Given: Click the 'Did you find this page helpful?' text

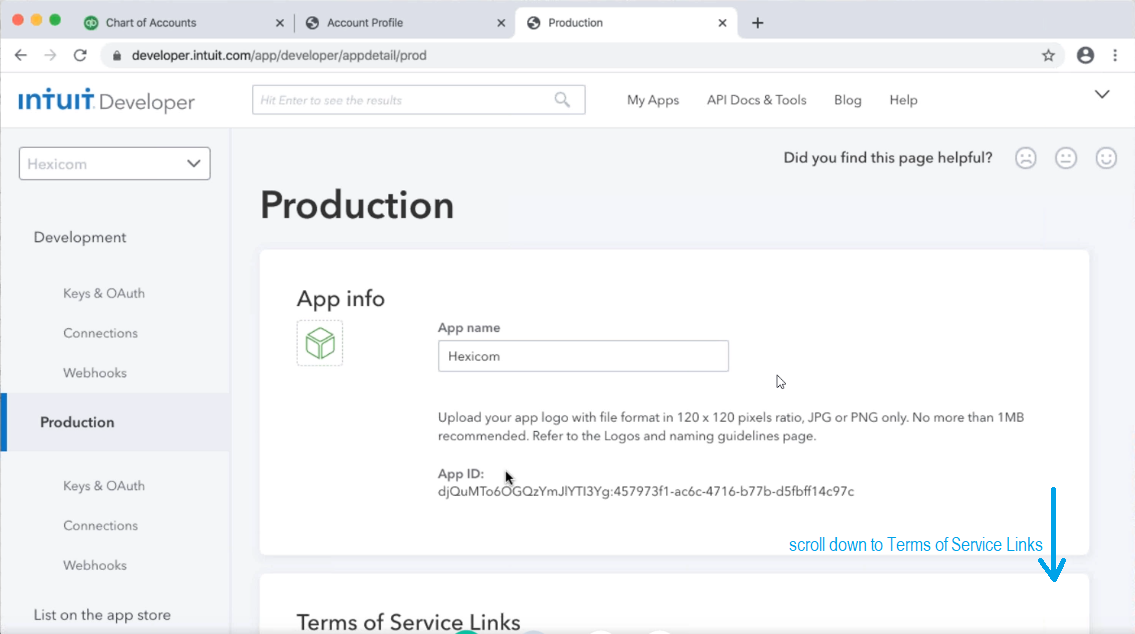Looking at the screenshot, I should [887, 158].
